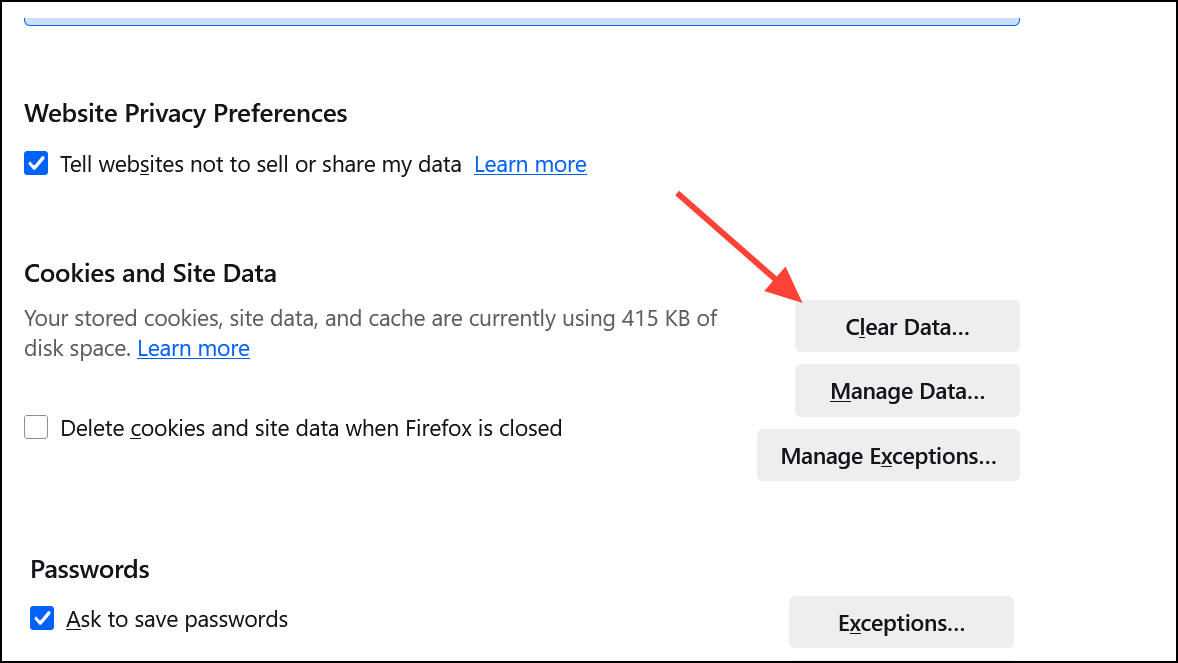This screenshot has height=663, width=1178.
Task: Click the blue outlined box at top
Action: pyautogui.click(x=520, y=18)
